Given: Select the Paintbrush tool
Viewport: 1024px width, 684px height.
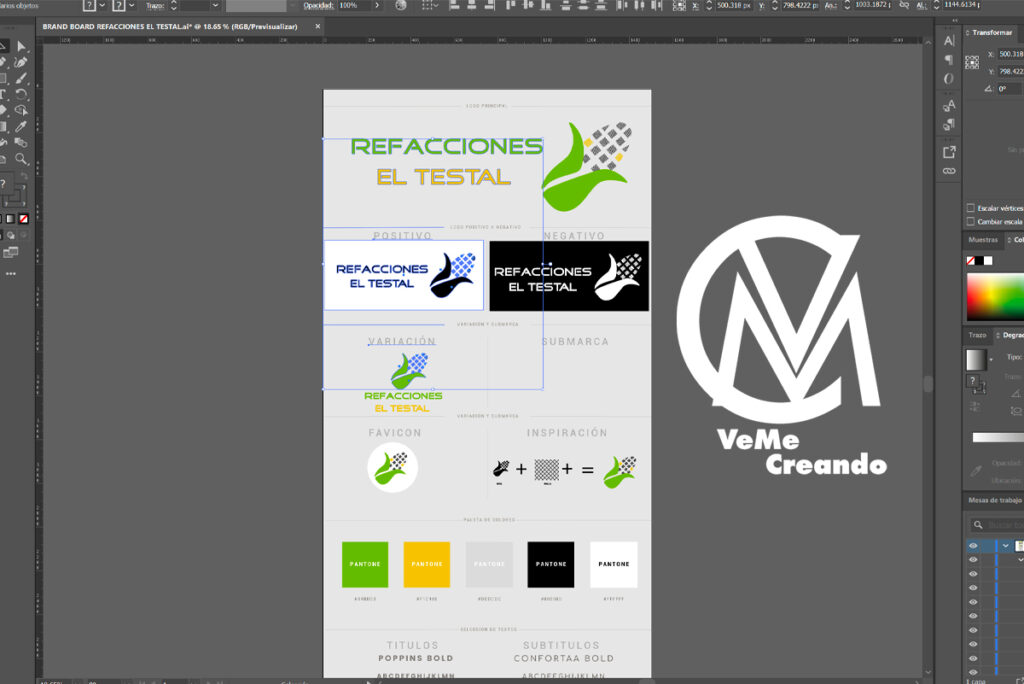Looking at the screenshot, I should (x=22, y=78).
